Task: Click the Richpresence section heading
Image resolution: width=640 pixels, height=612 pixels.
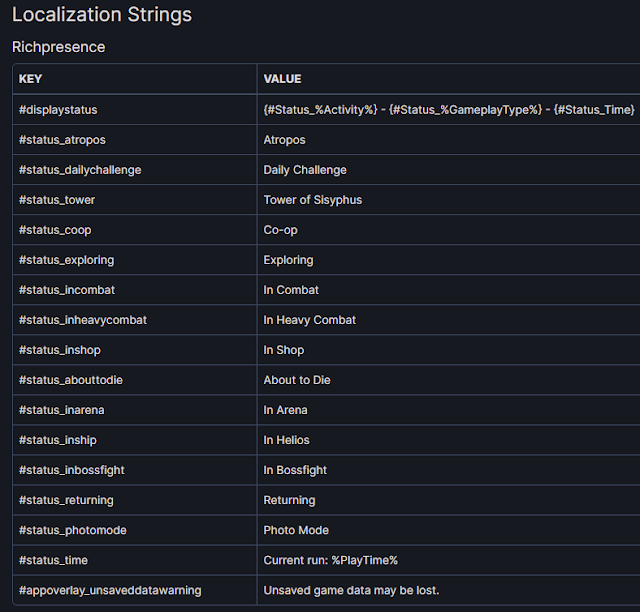Action: (x=58, y=47)
